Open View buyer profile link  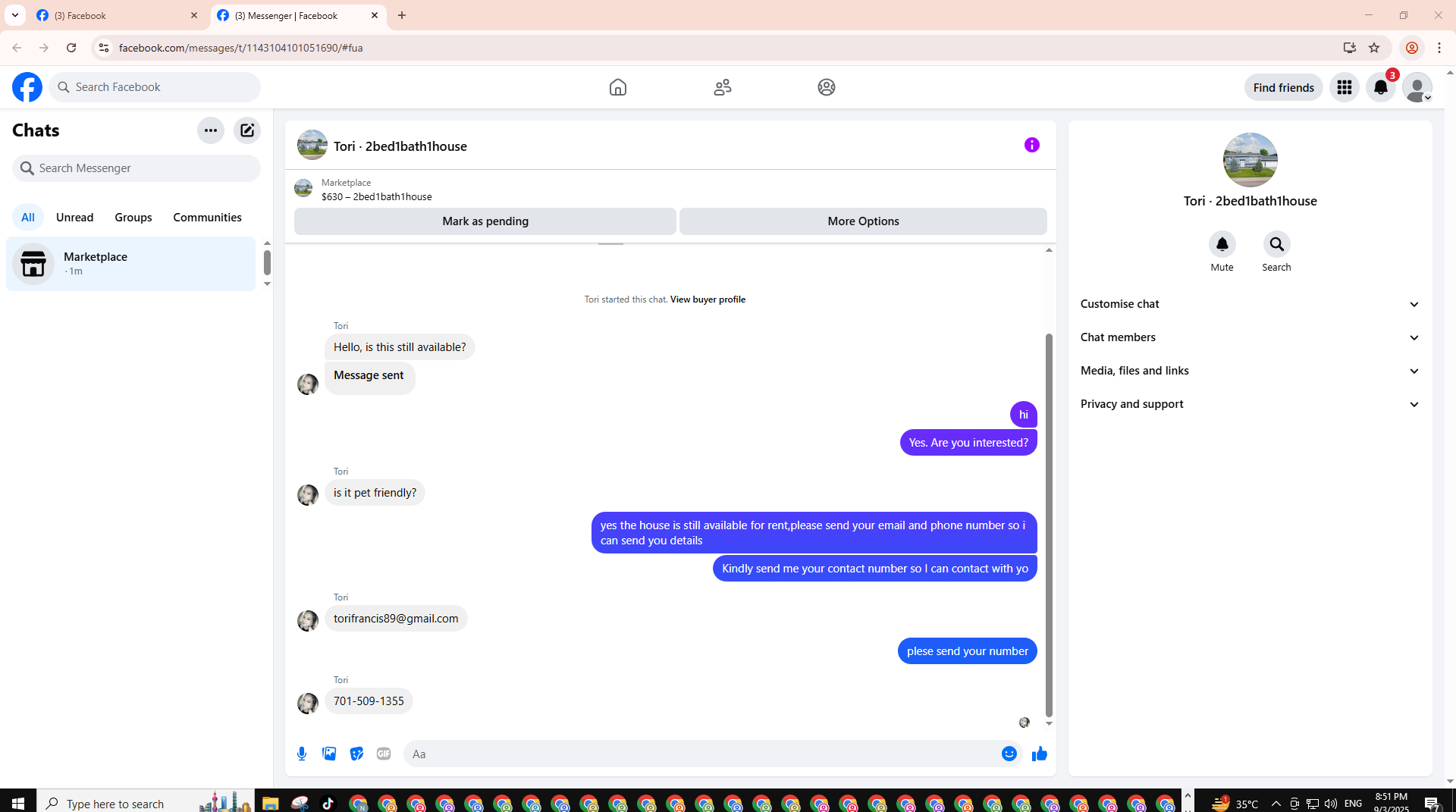point(708,299)
